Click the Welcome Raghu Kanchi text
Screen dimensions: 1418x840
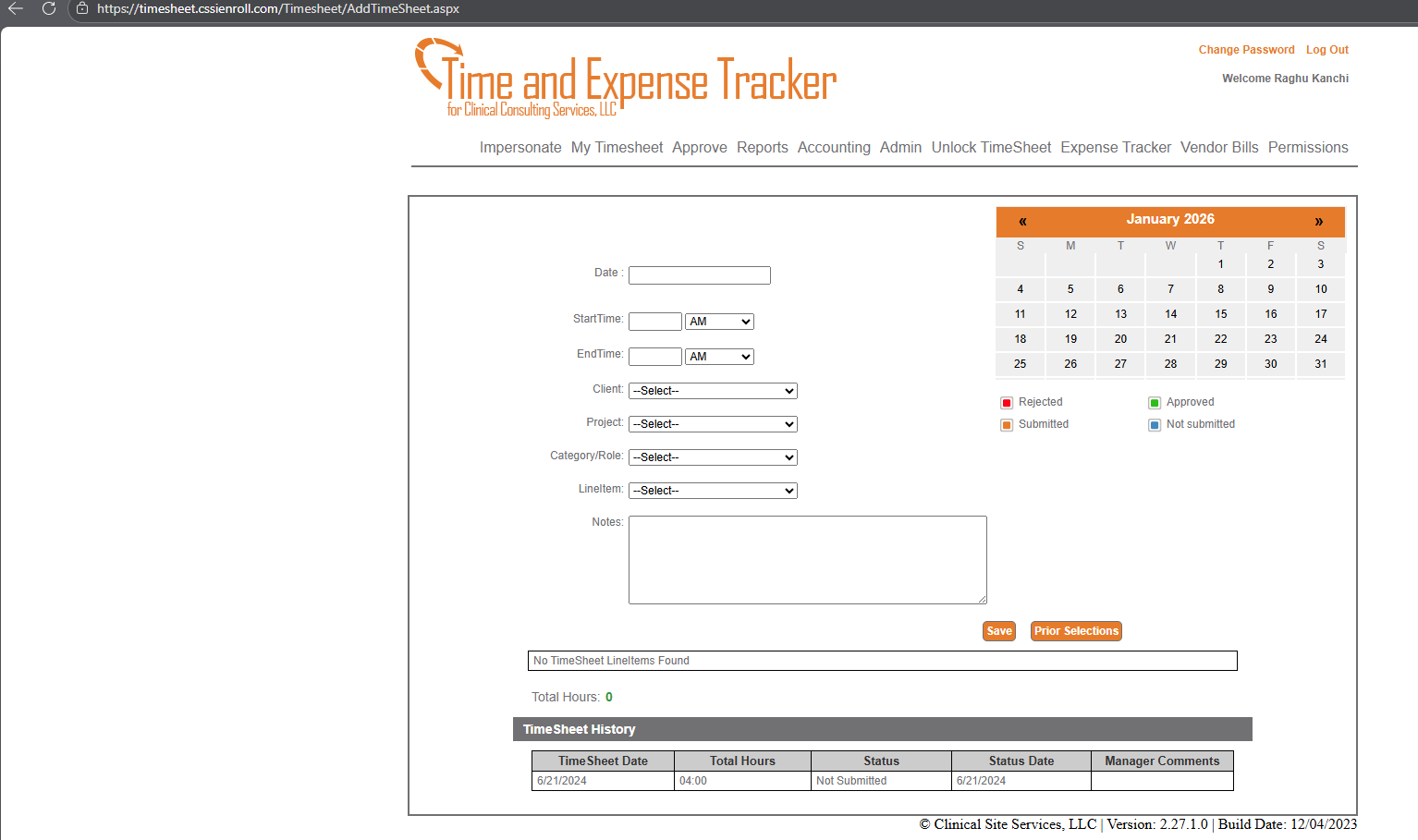[1285, 79]
